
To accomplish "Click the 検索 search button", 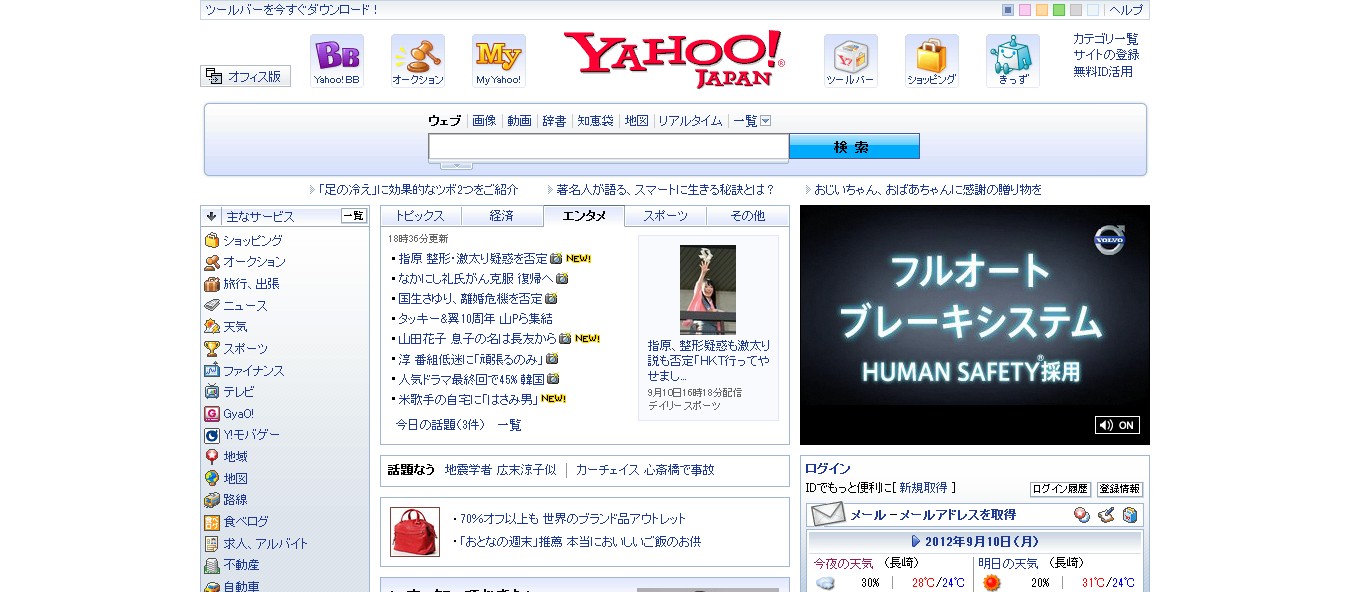I will (x=854, y=147).
